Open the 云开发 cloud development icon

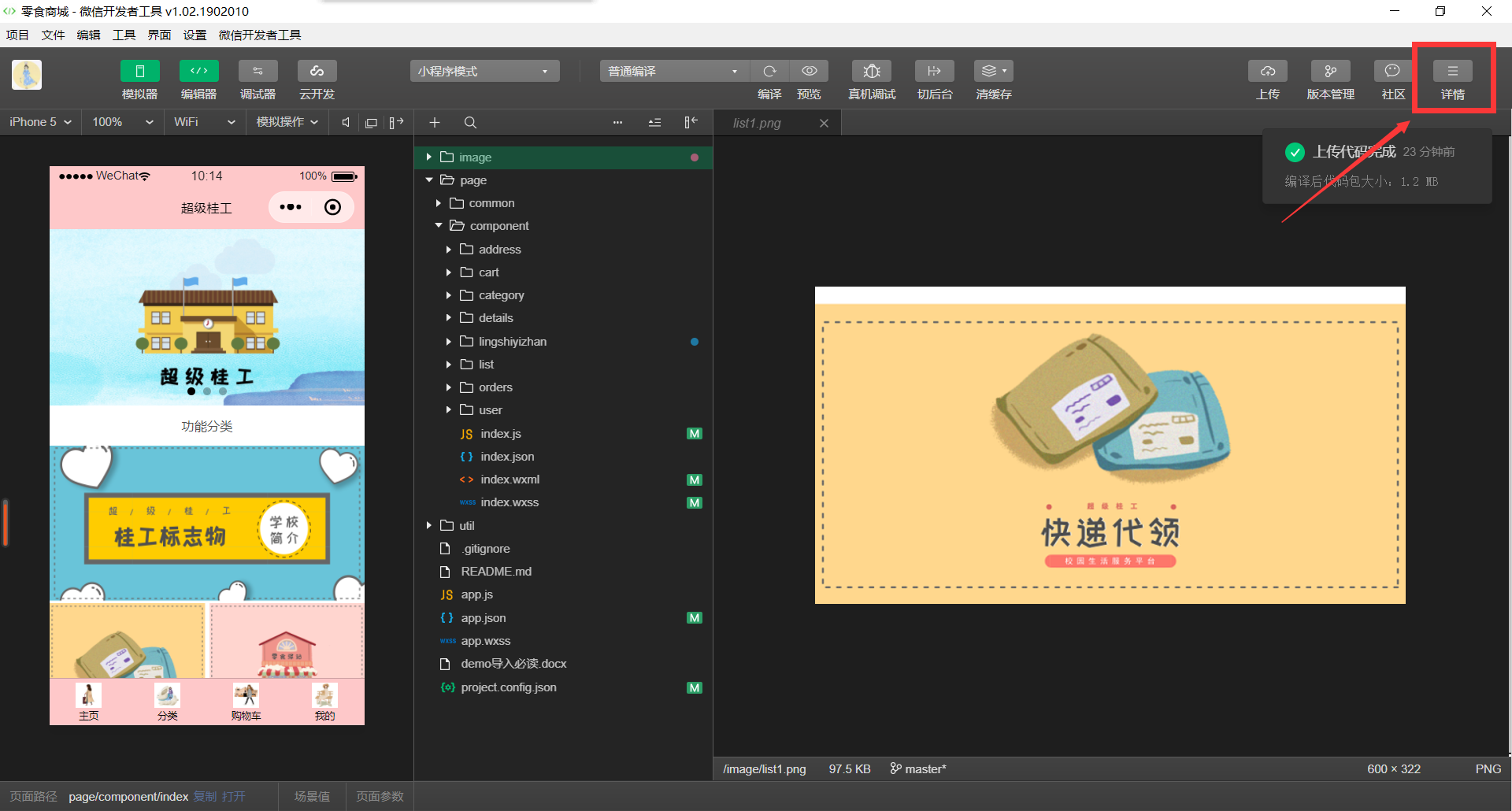[x=317, y=71]
